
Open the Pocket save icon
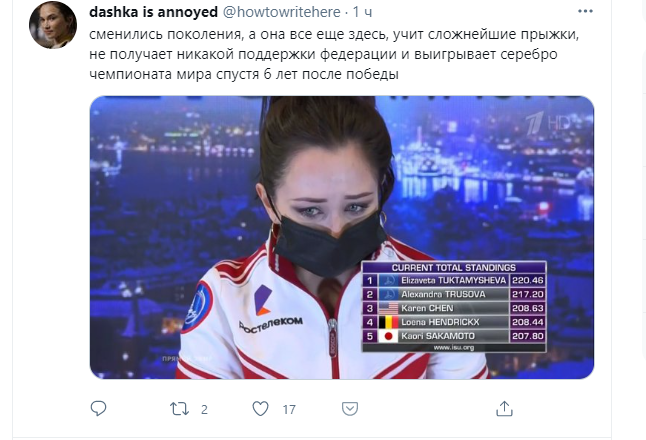pos(350,409)
